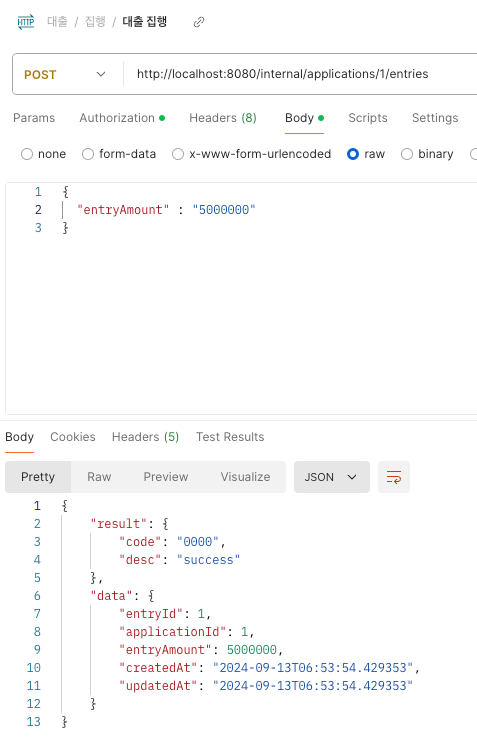This screenshot has height=749, width=477.
Task: Click the updatedAt timestamp value
Action: point(313,686)
